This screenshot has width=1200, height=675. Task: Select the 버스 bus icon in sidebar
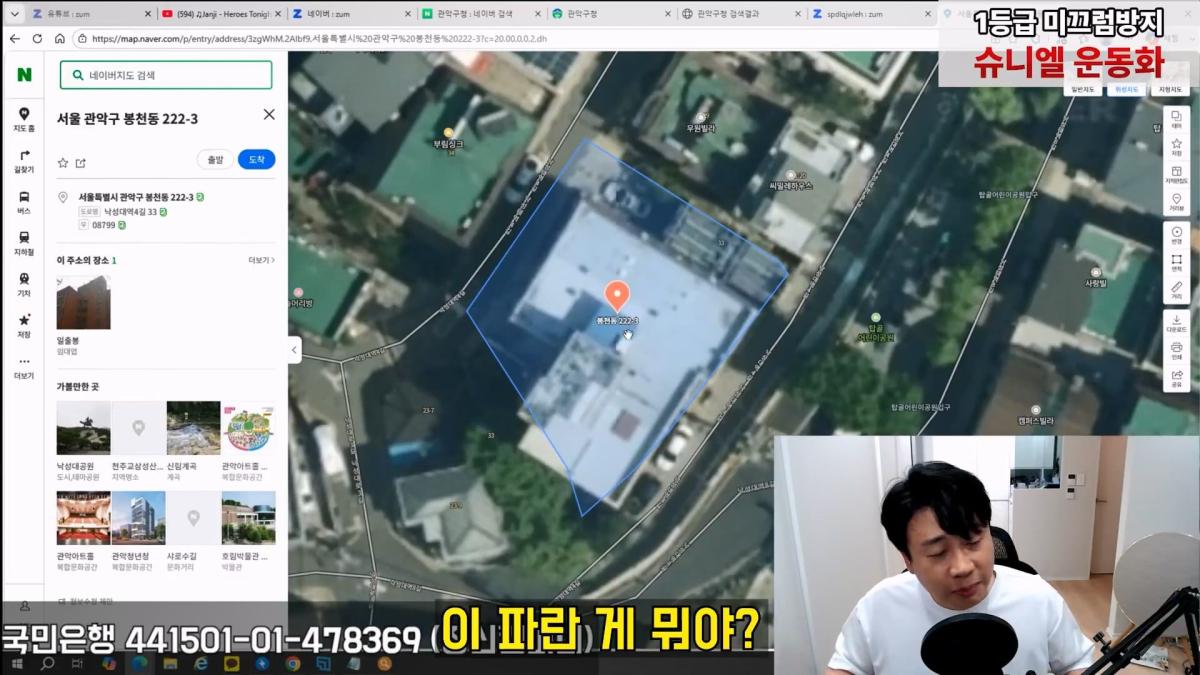click(x=23, y=202)
